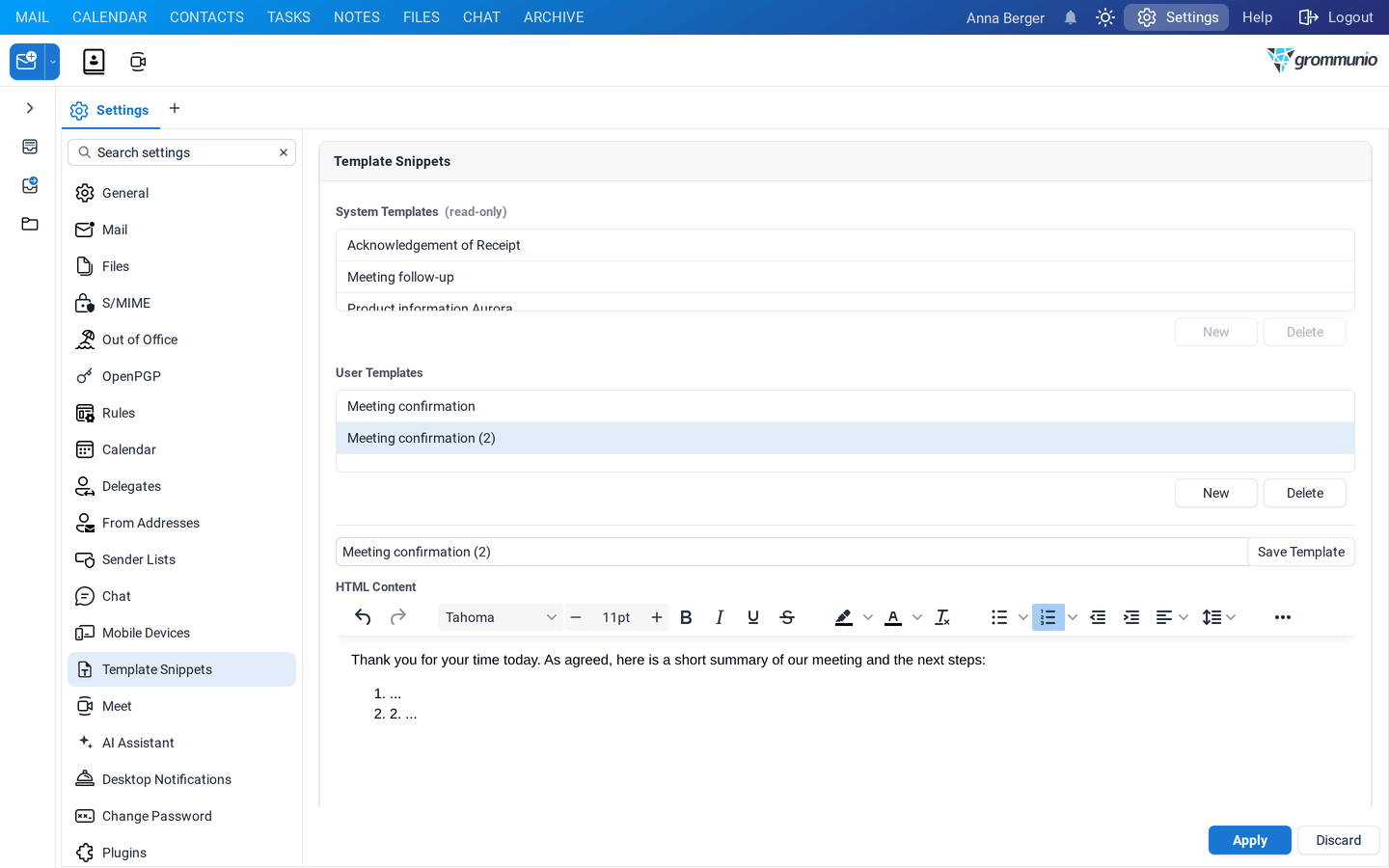
Task: Clear formatting of selected text
Action: tap(942, 617)
